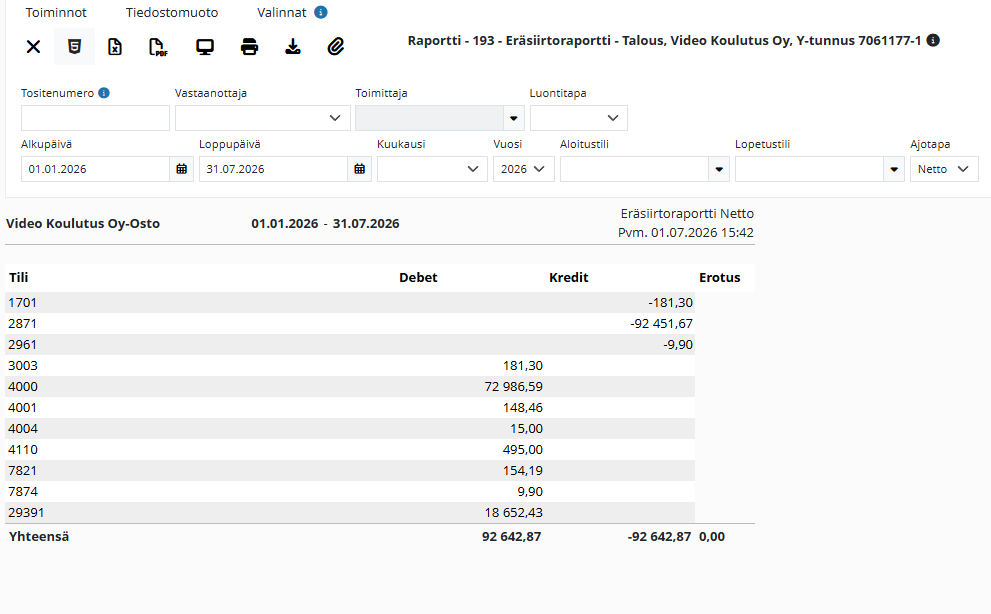The width and height of the screenshot is (991, 614).
Task: Download the report file icon
Action: coord(293,47)
